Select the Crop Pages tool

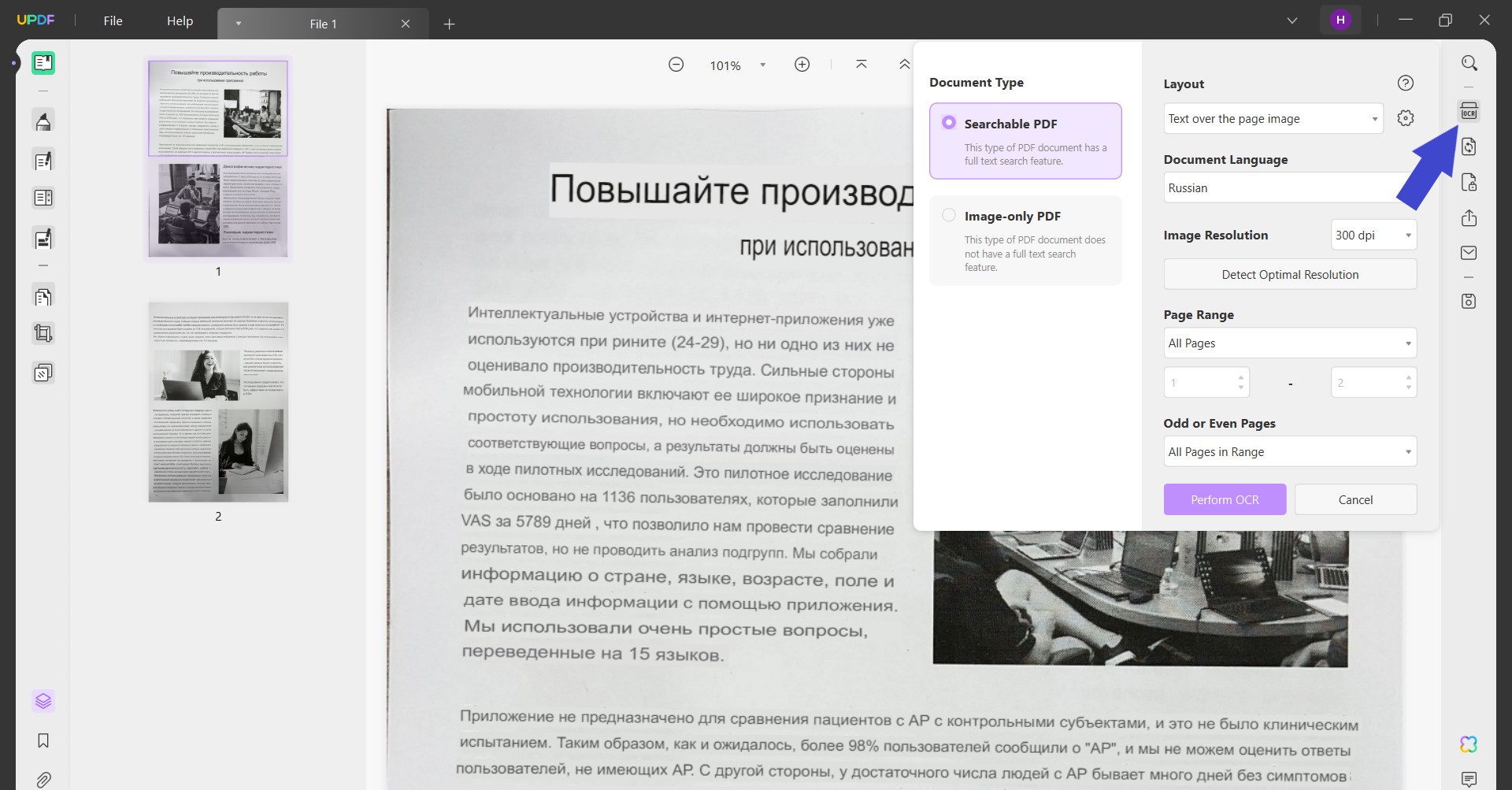(43, 332)
